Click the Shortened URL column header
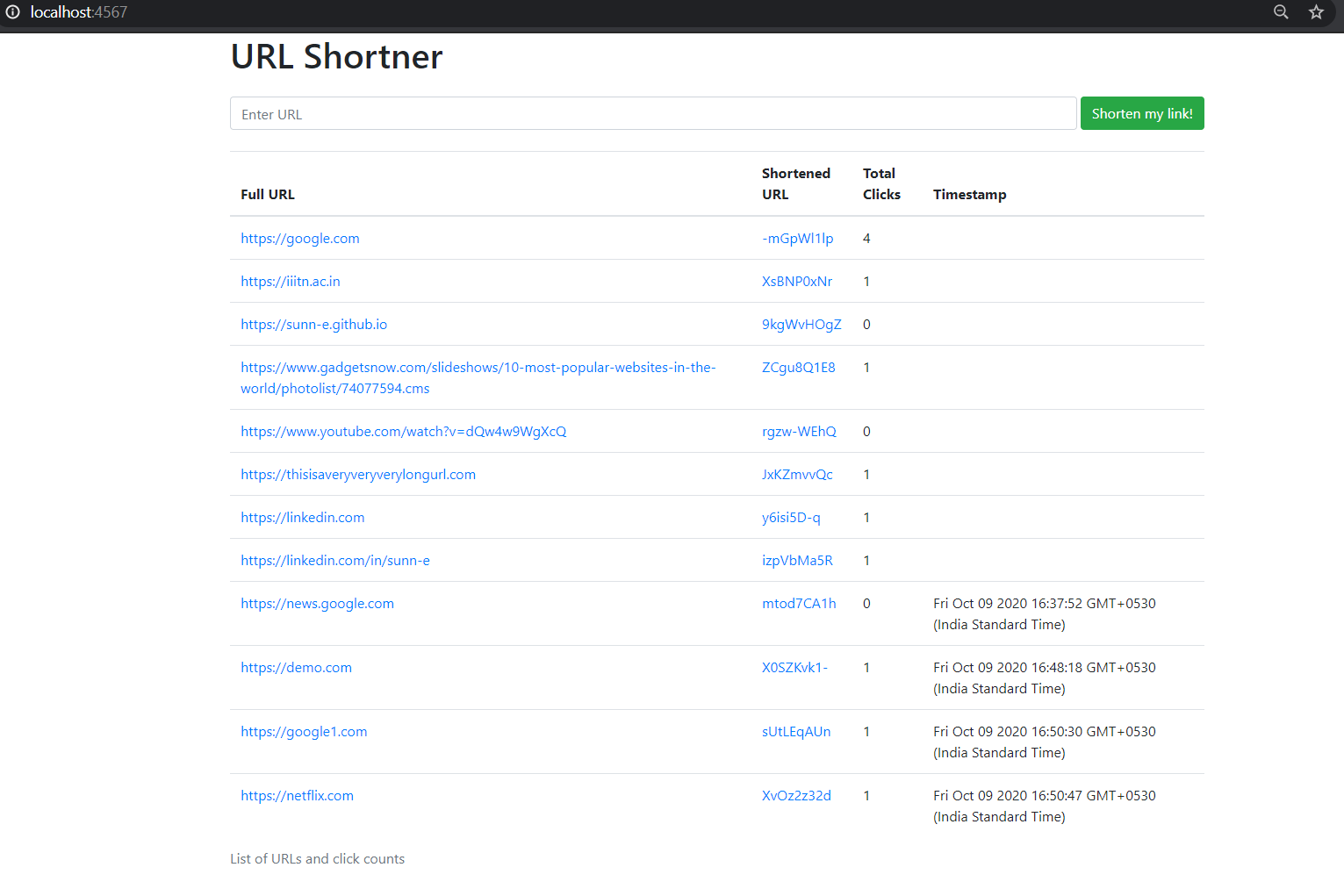 pyautogui.click(x=796, y=183)
